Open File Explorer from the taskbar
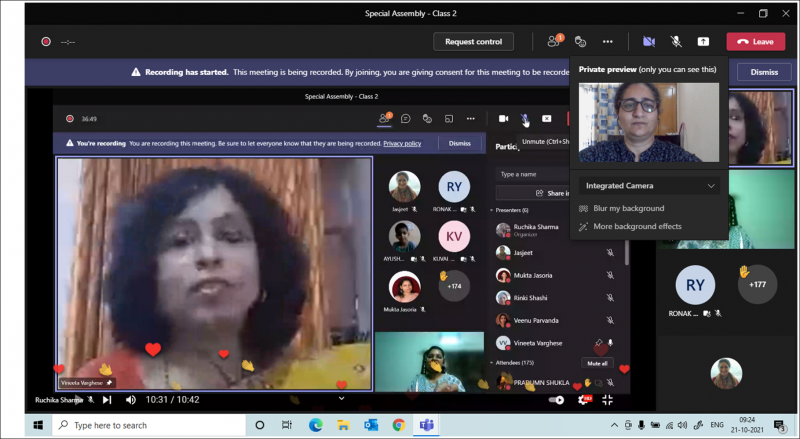The image size is (800, 439). coord(343,425)
